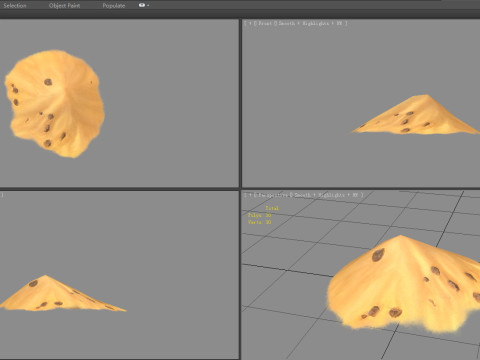Click the Perspective view label menu
Screen dimensions: 480x360
(x=272, y=195)
